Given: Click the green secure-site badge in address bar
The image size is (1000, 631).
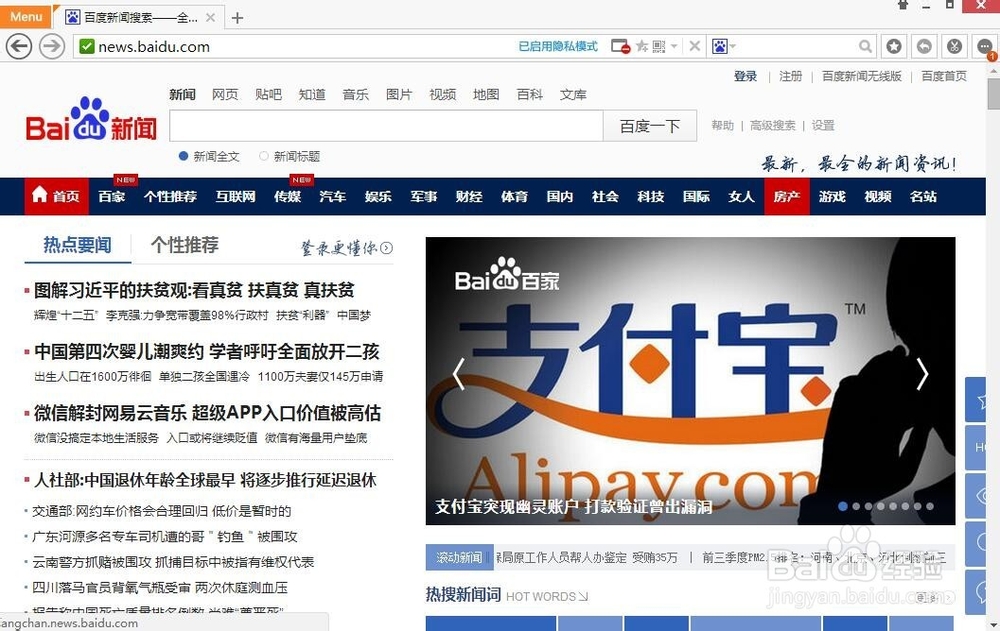Looking at the screenshot, I should pos(86,46).
